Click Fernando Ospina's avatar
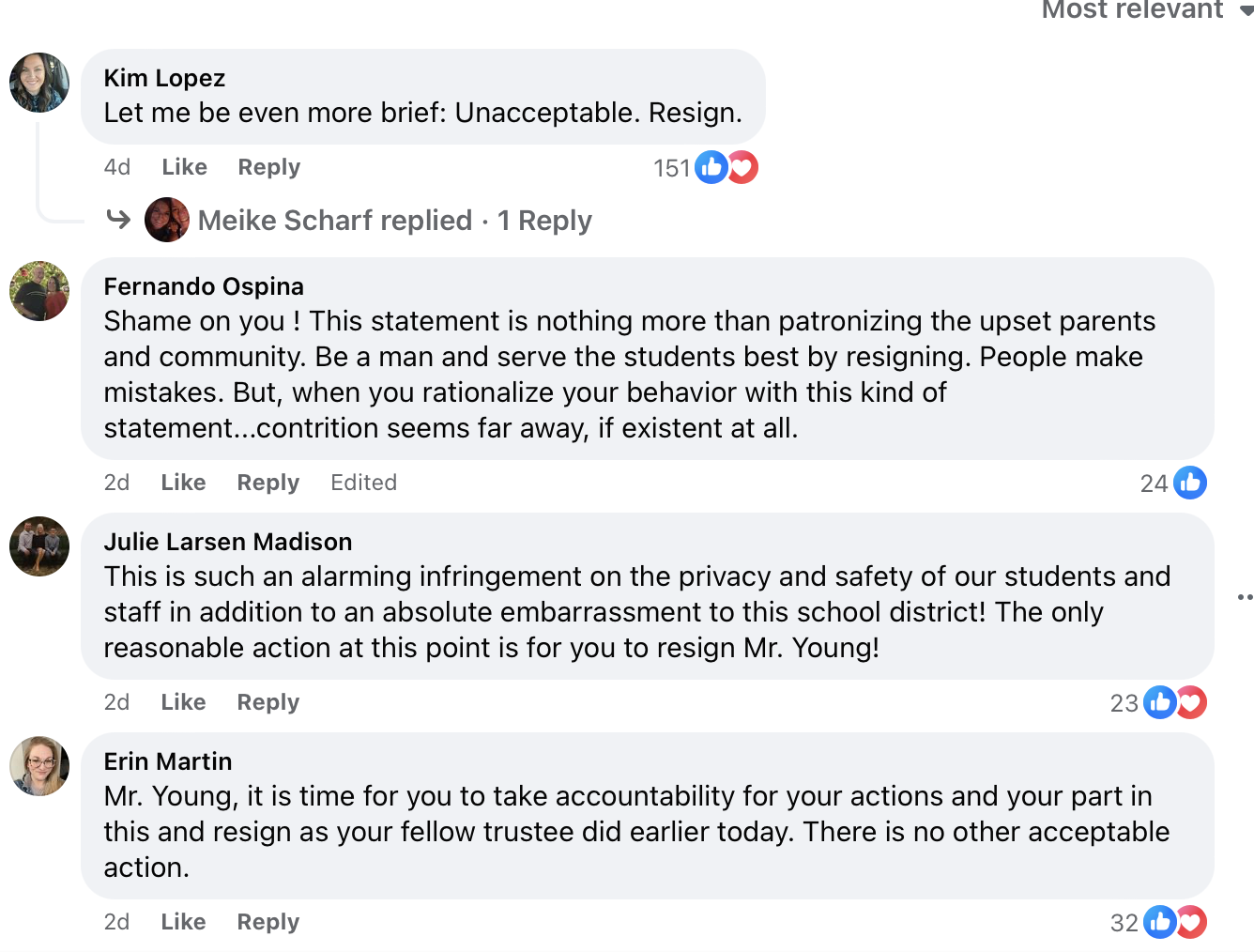 (x=39, y=291)
